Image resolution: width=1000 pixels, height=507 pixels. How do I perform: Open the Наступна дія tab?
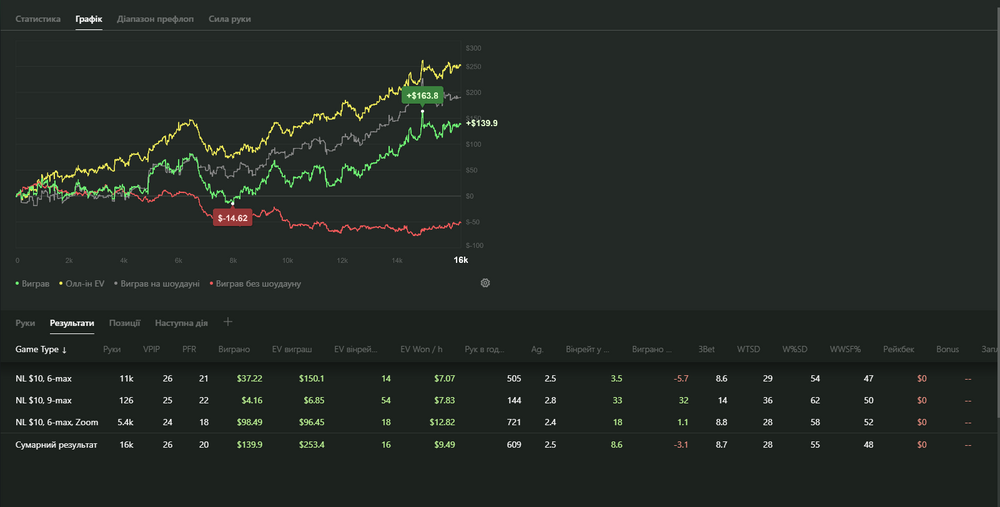click(x=181, y=323)
